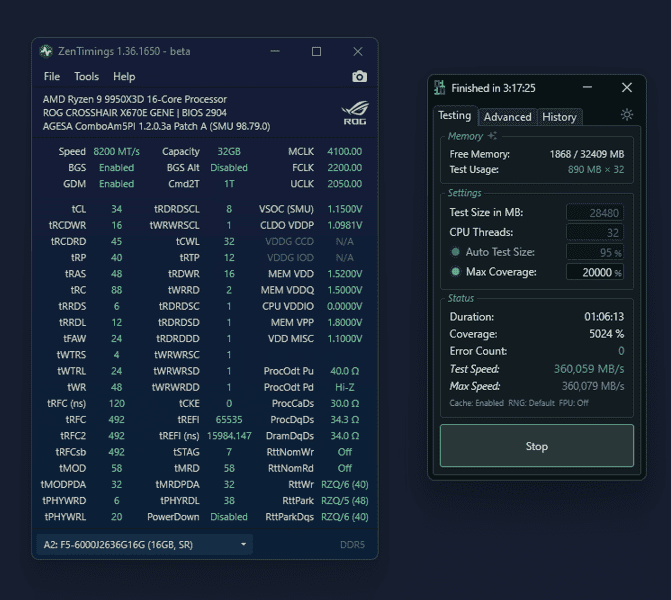
Task: Click the Test Speed 360,059 MB/s value
Action: point(589,369)
